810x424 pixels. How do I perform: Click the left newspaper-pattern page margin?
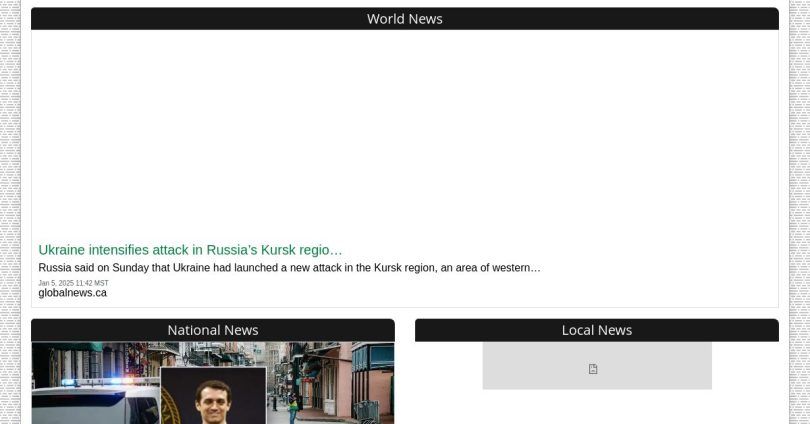tap(10, 200)
